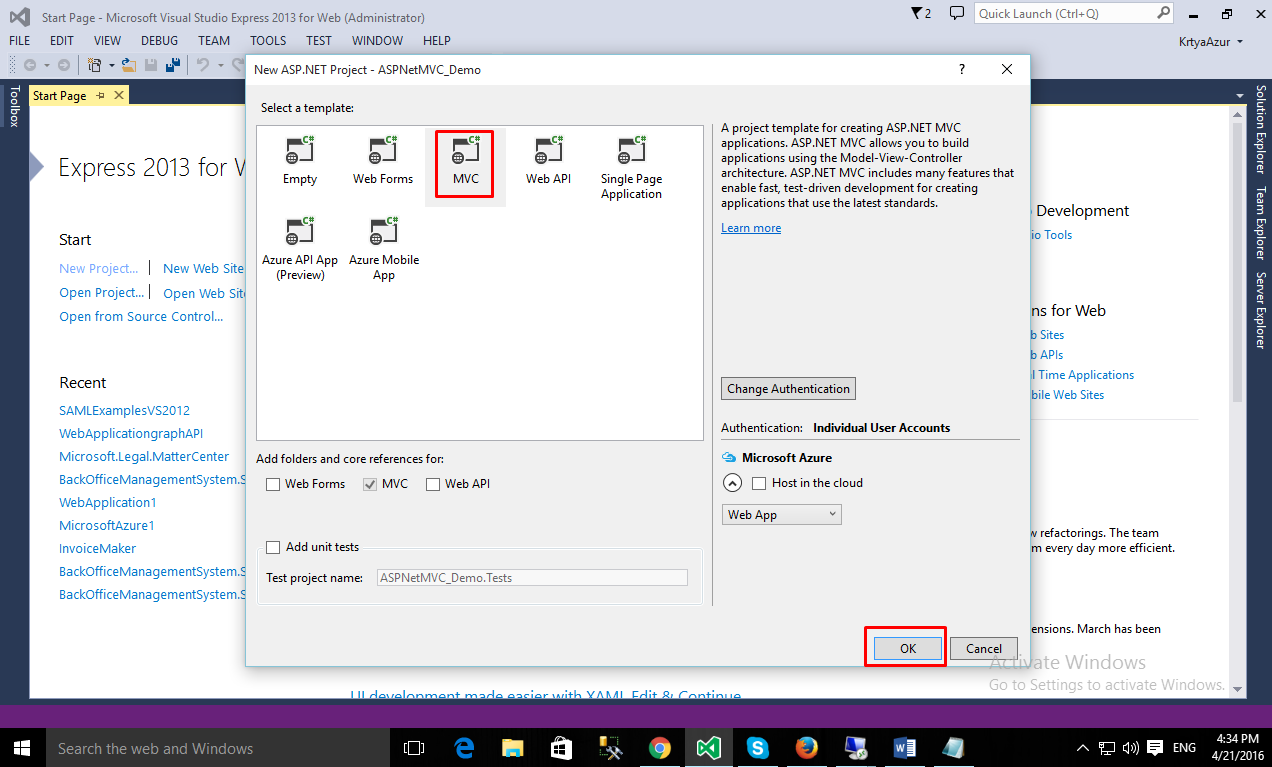
Task: Follow the Learn more link
Action: 751,228
